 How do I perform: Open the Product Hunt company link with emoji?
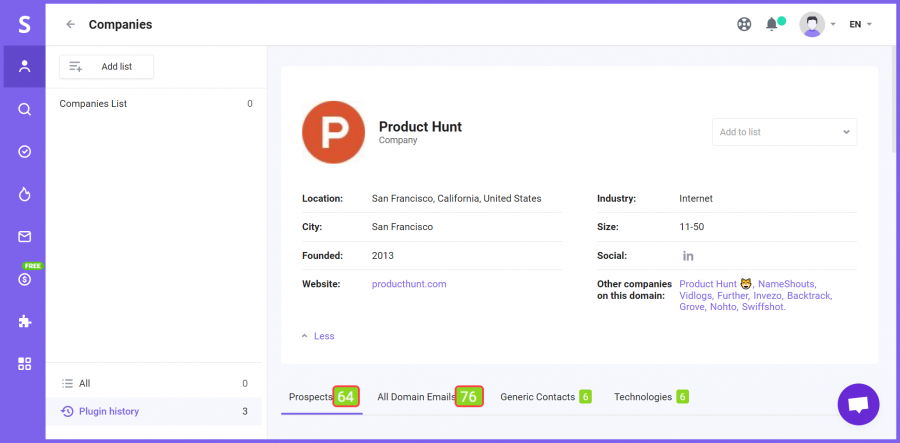pyautogui.click(x=716, y=283)
